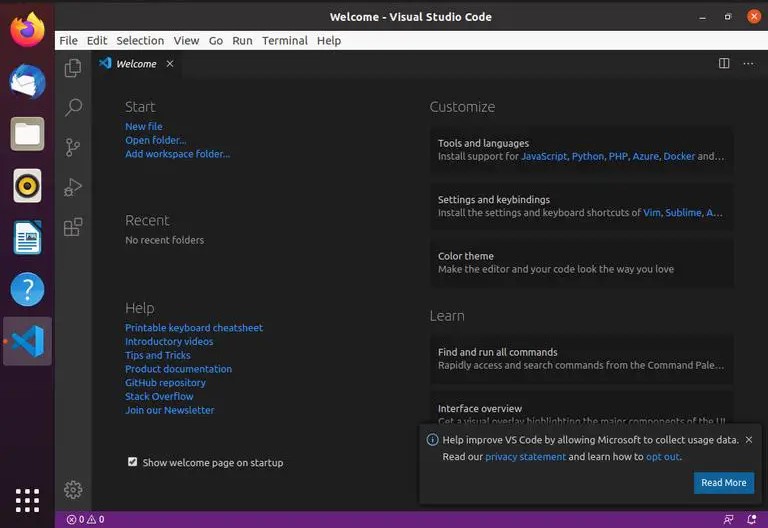Image resolution: width=768 pixels, height=528 pixels.
Task: Split the editor to the right
Action: click(x=724, y=63)
